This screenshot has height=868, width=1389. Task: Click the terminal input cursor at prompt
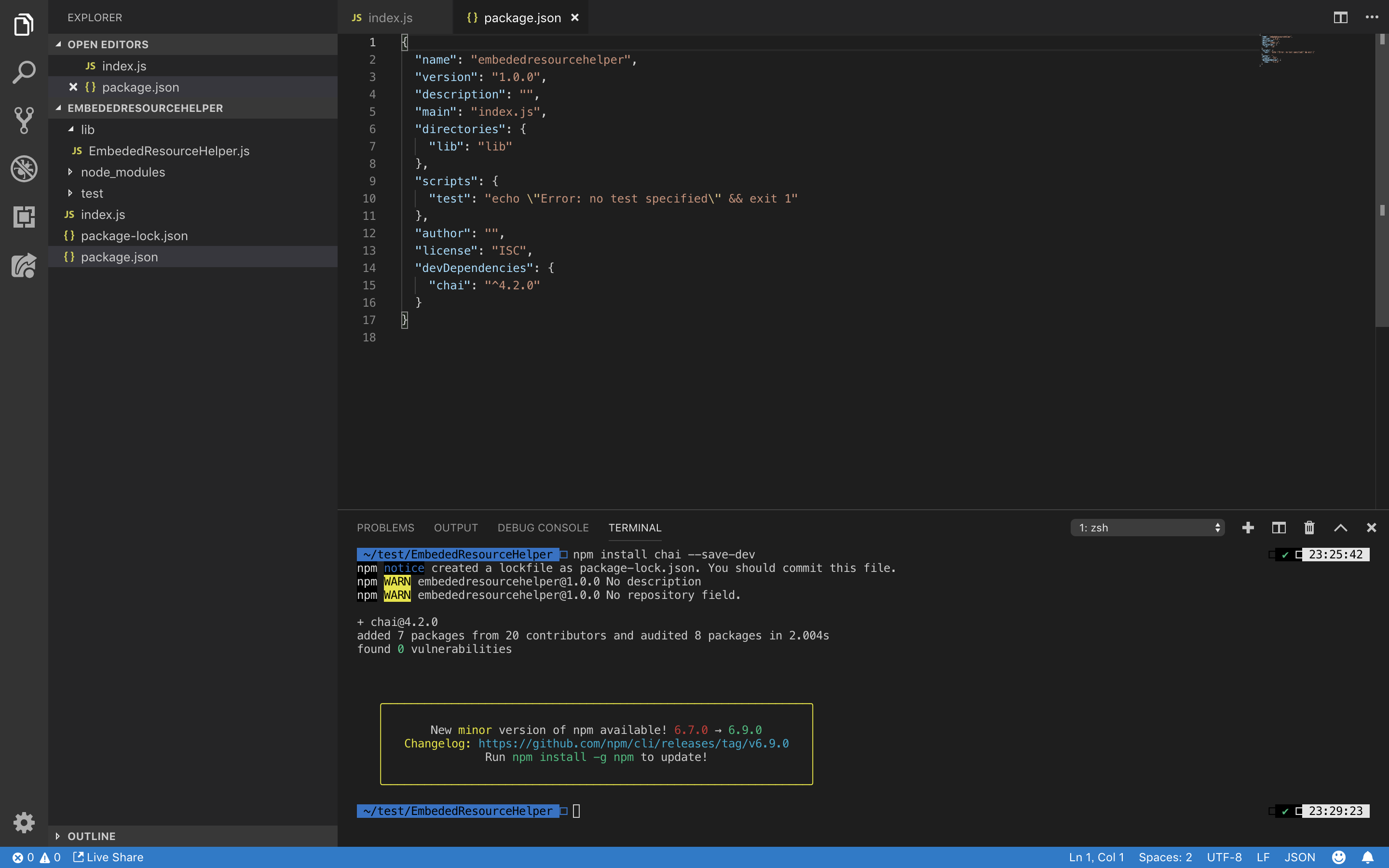576,811
